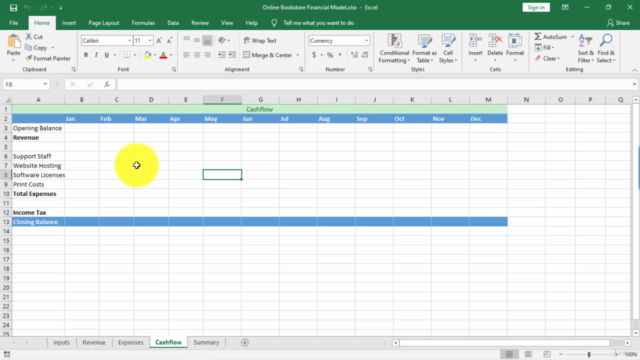Click the Insert cells icon
Viewport: 640px width, 360px height.
[x=475, y=41]
